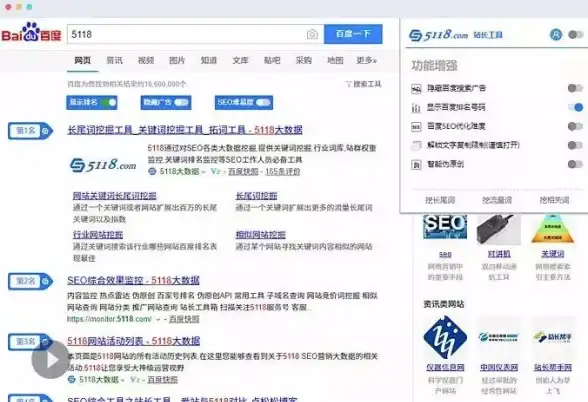Open the 搜索工具 filter options
The width and height of the screenshot is (588, 402).
point(363,84)
